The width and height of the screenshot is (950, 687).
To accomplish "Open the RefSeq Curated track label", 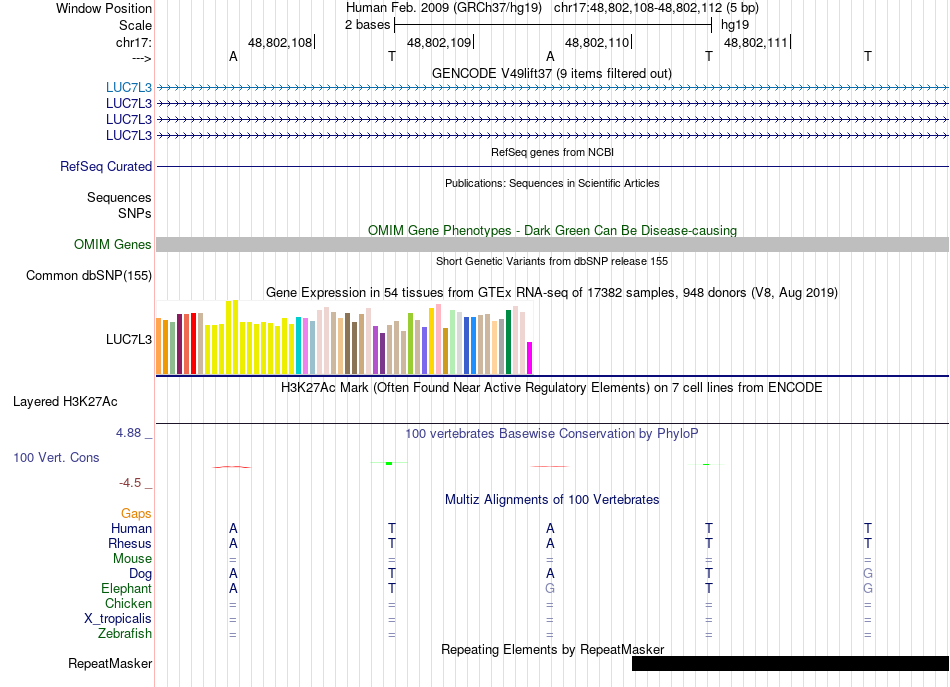I will pyautogui.click(x=106, y=166).
